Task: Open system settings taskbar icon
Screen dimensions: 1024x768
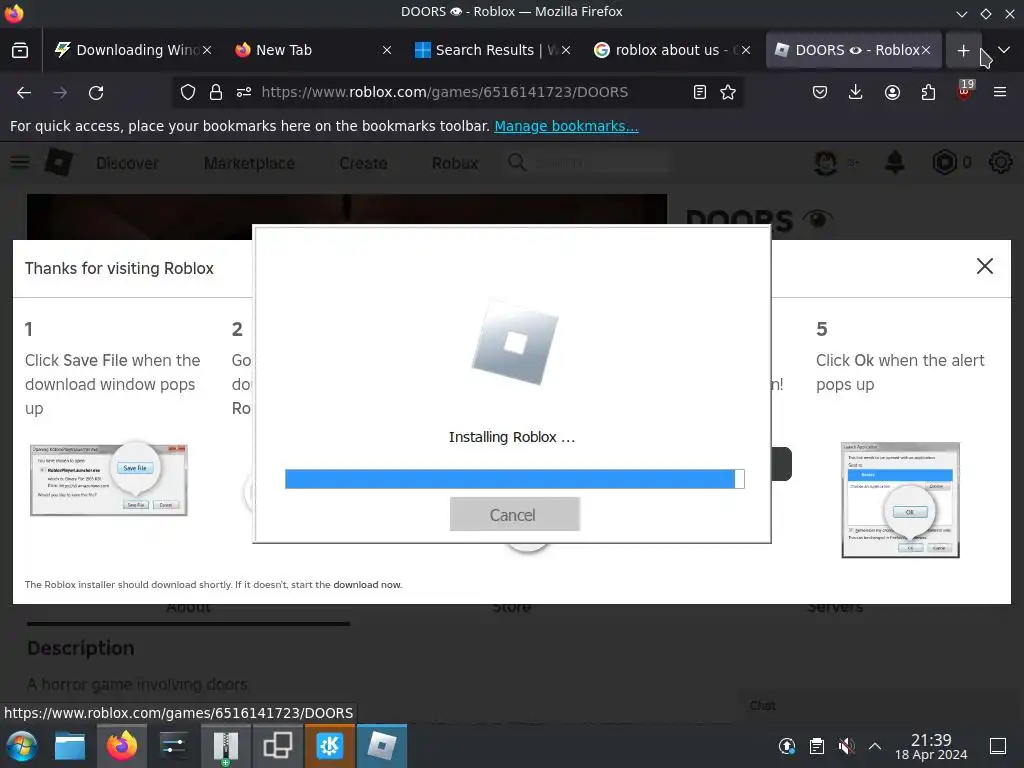Action: 173,746
